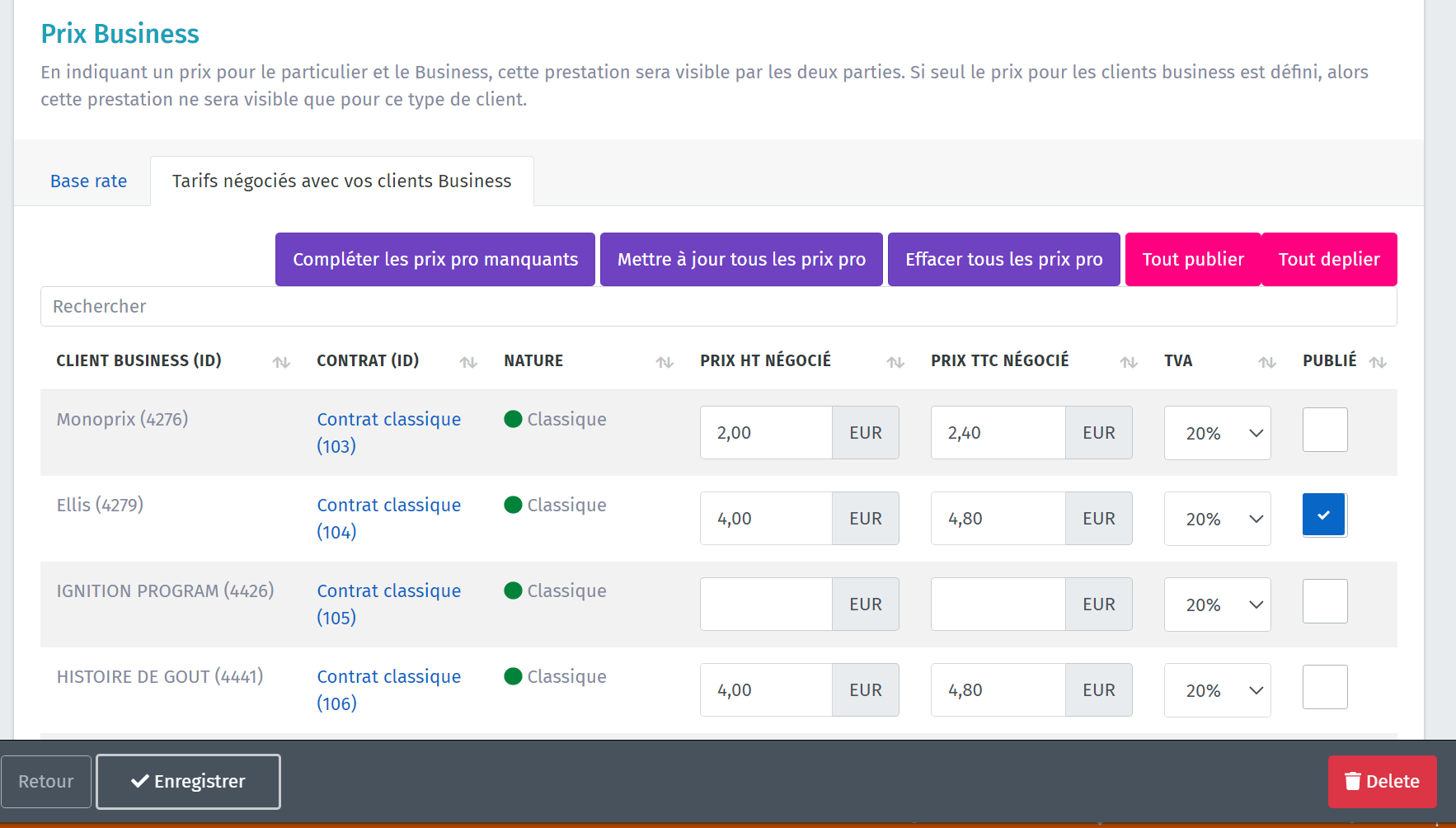Uncheck the Publié box for Ellis
Image resolution: width=1456 pixels, height=828 pixels.
[1324, 515]
